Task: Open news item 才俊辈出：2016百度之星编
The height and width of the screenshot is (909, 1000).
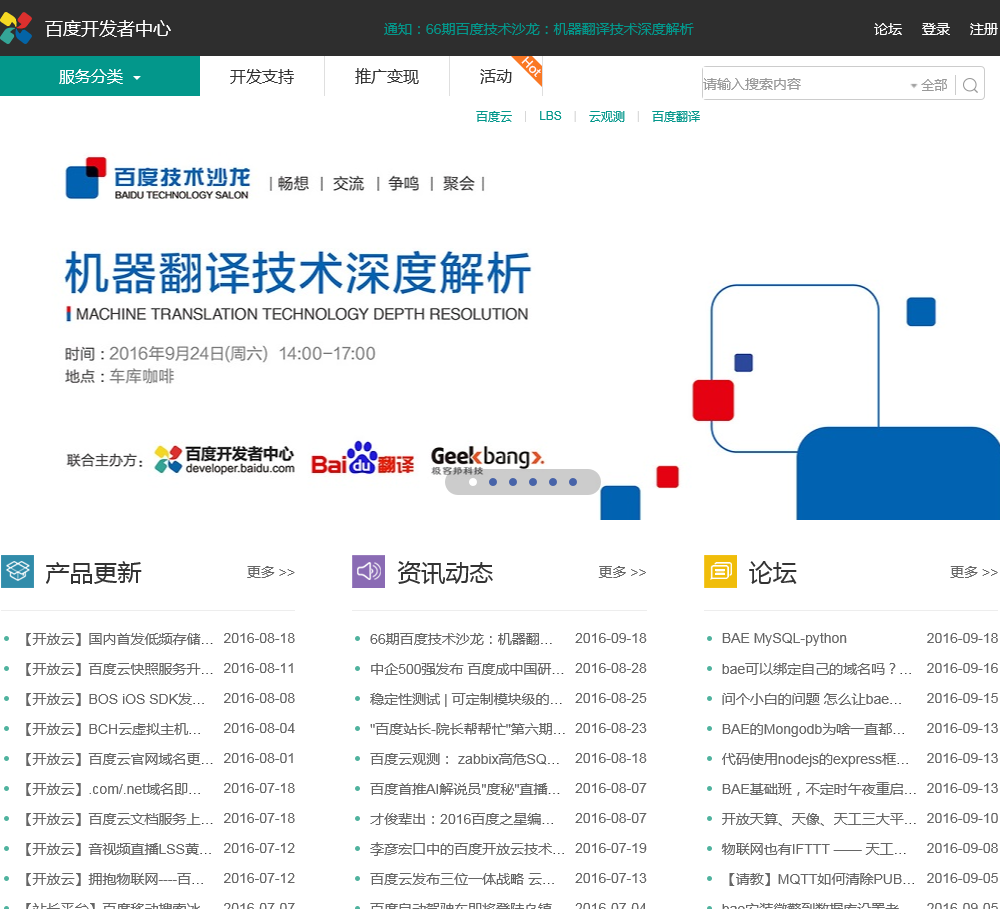Action: [x=462, y=818]
